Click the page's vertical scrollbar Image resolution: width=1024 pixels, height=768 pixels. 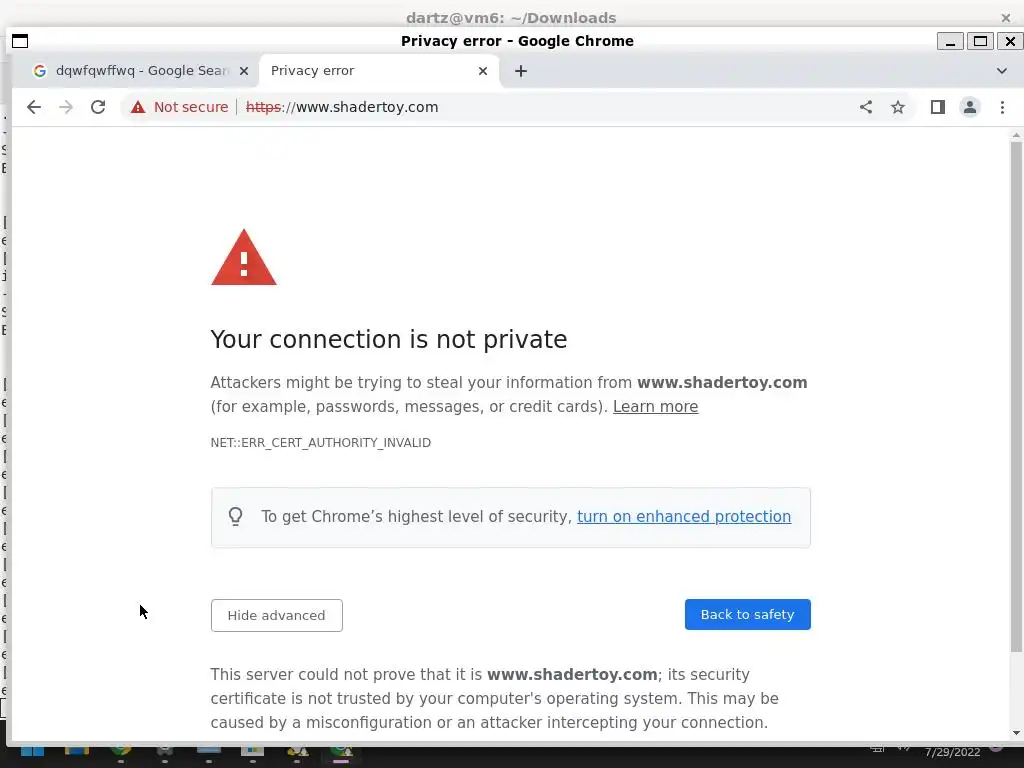coord(1016,400)
